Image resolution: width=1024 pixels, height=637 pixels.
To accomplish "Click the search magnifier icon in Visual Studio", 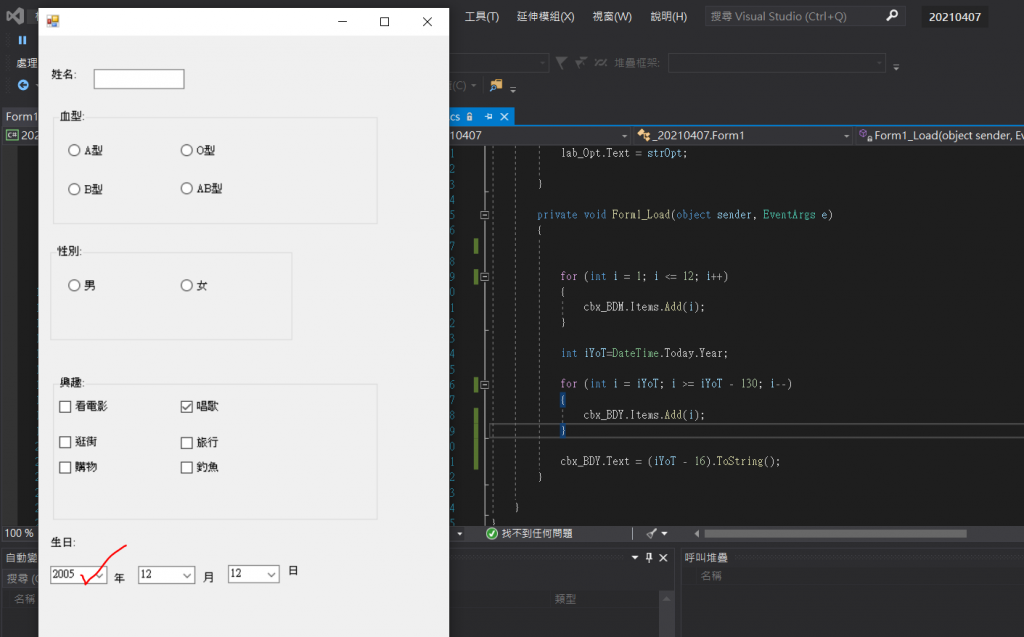I will pyautogui.click(x=892, y=16).
